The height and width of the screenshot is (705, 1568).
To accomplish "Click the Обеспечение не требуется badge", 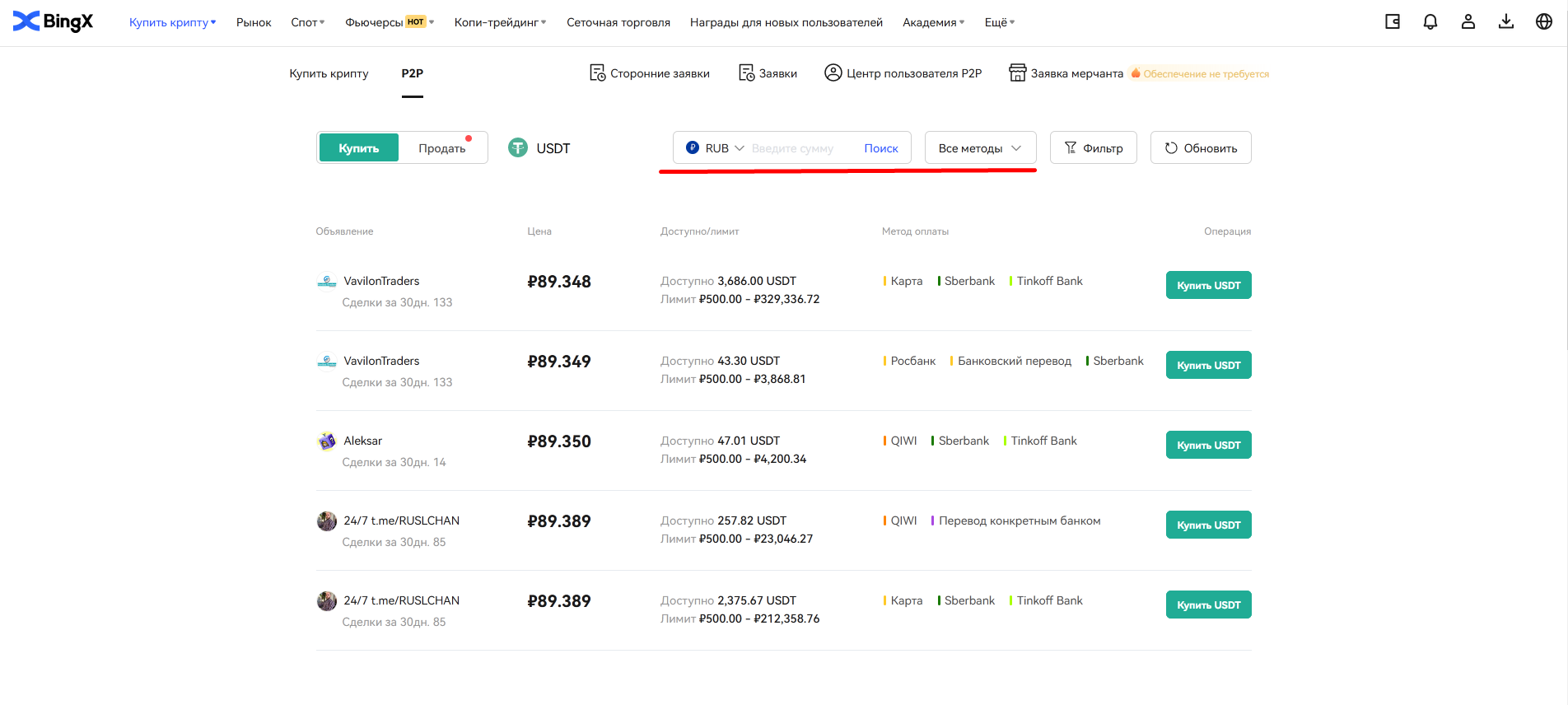I will click(1200, 73).
